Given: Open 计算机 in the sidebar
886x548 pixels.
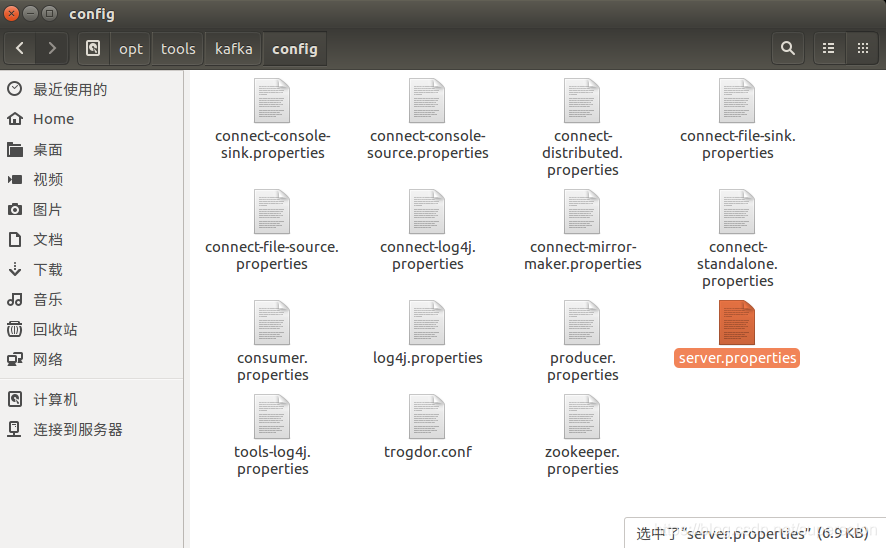Looking at the screenshot, I should tap(92, 399).
